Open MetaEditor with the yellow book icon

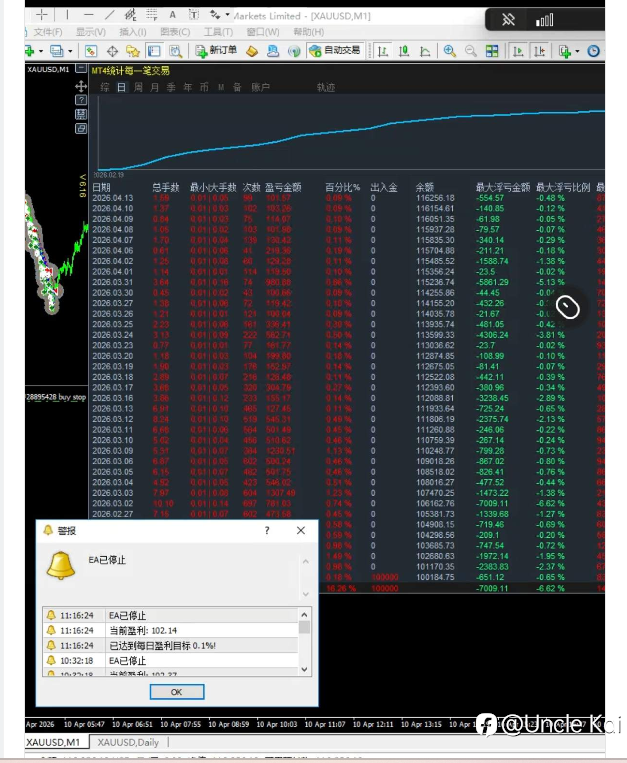(252, 51)
